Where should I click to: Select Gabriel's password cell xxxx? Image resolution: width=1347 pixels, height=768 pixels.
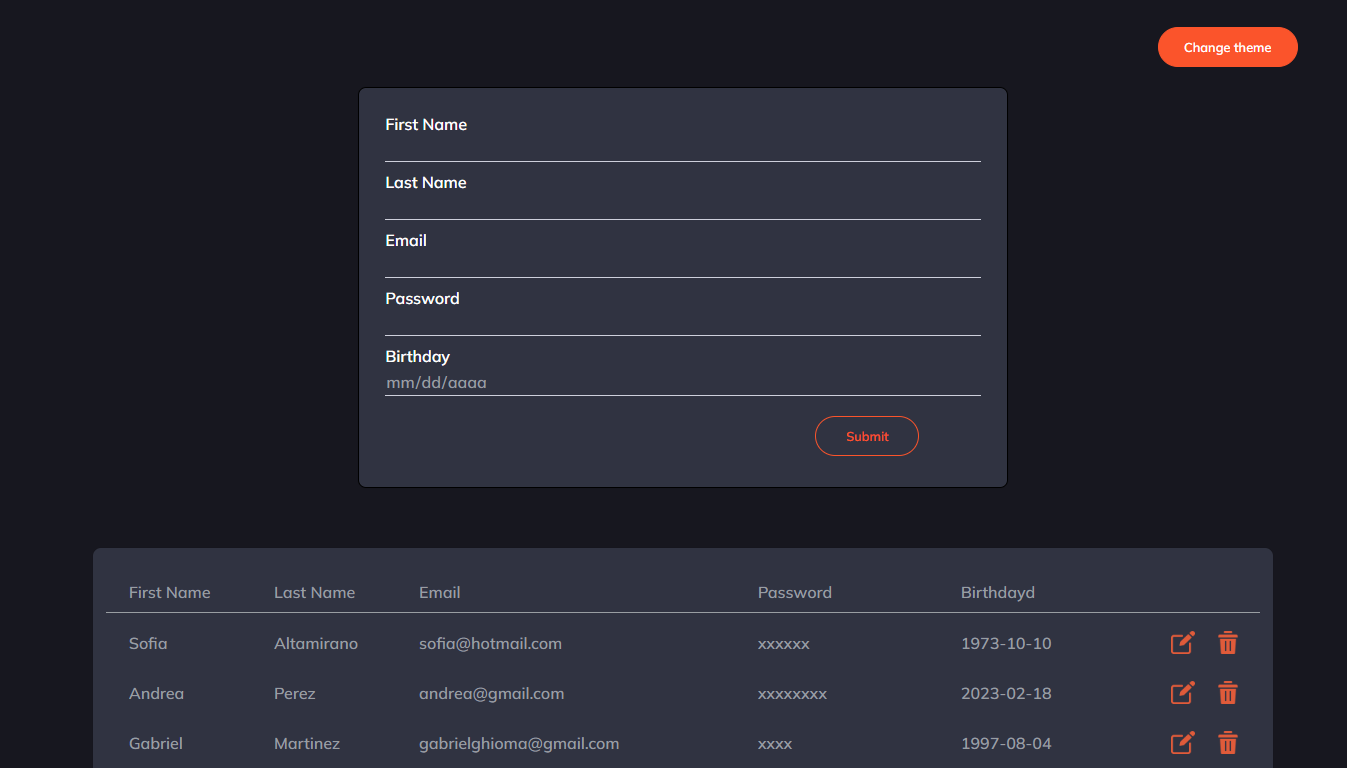(x=775, y=744)
